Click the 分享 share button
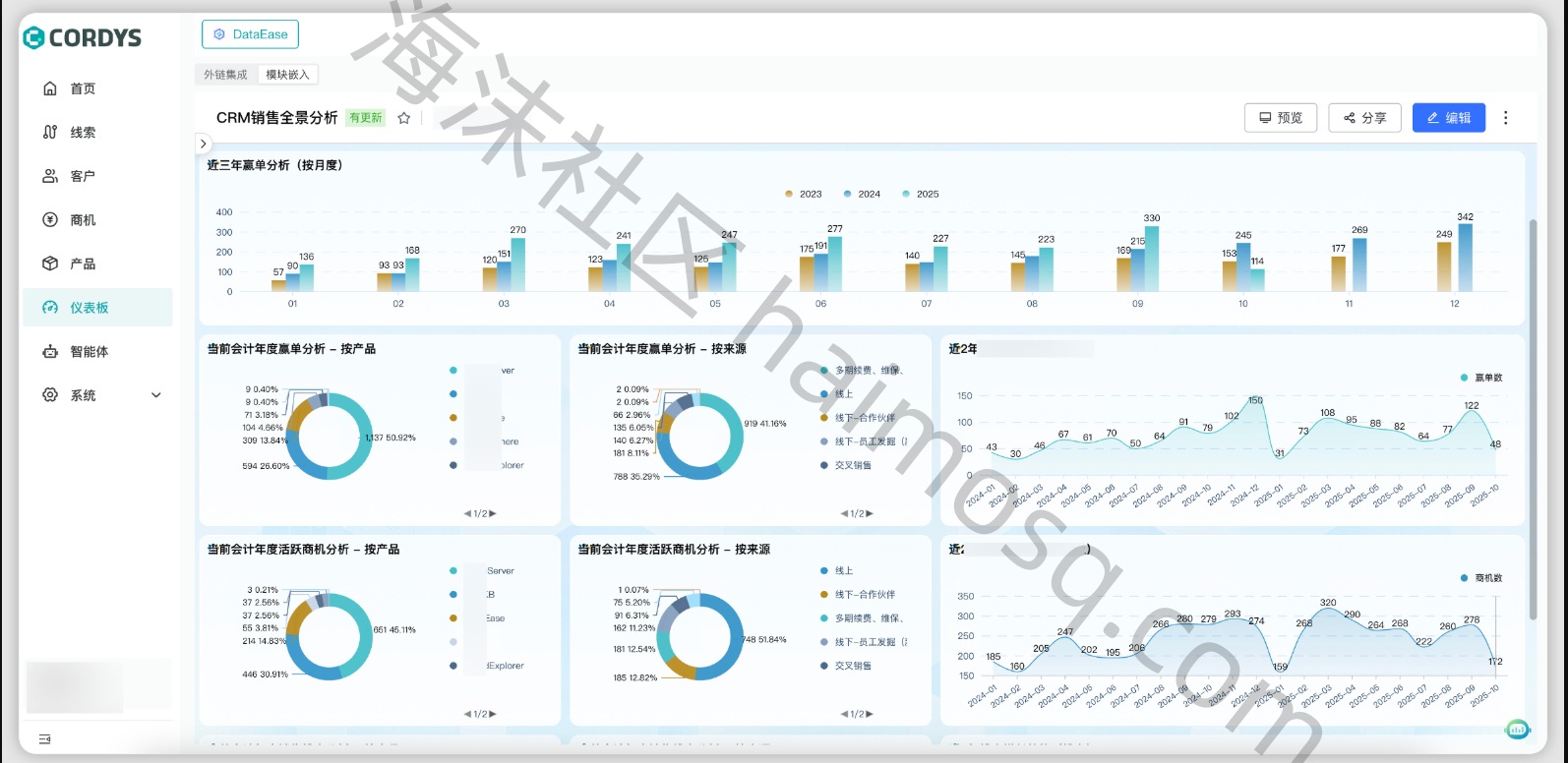Screen dimensions: 1568x763 click(x=1364, y=118)
